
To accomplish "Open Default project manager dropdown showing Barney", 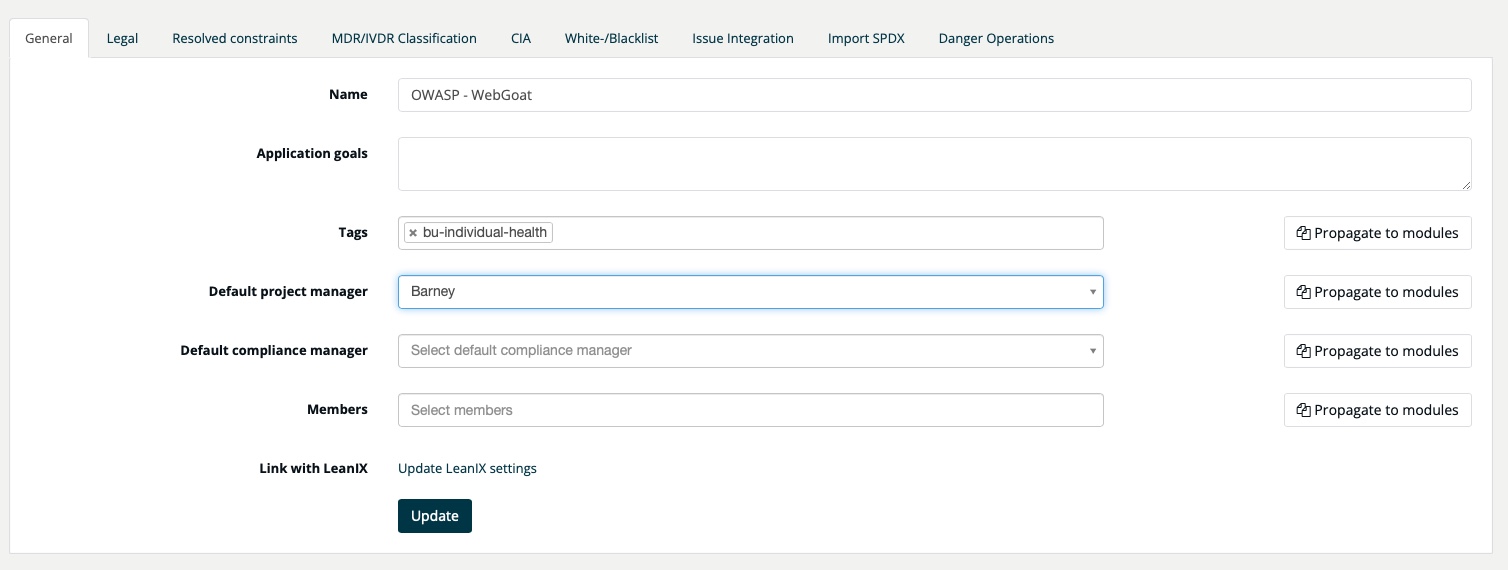I will point(751,292).
